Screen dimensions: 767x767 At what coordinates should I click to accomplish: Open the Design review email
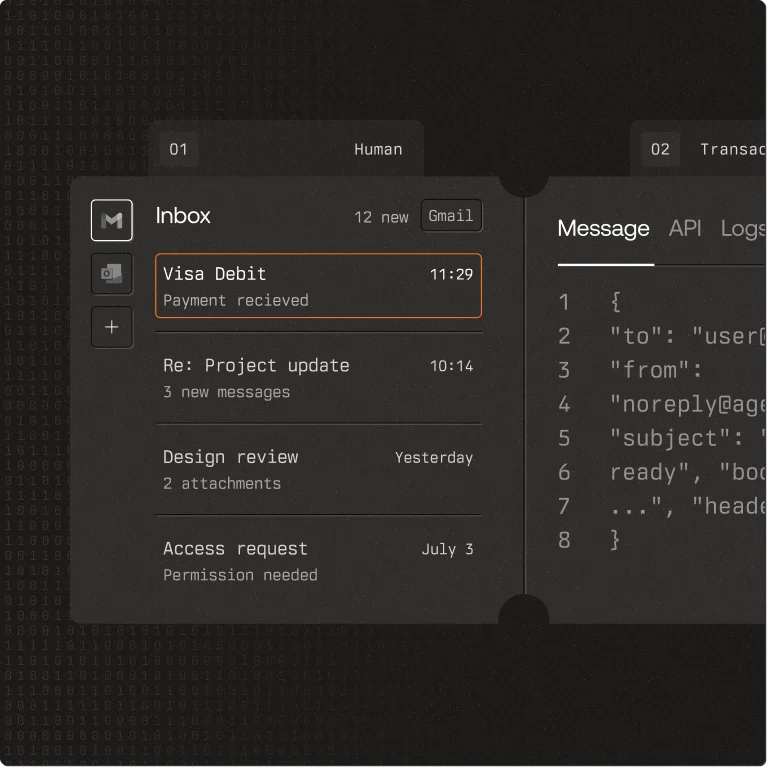click(x=318, y=469)
